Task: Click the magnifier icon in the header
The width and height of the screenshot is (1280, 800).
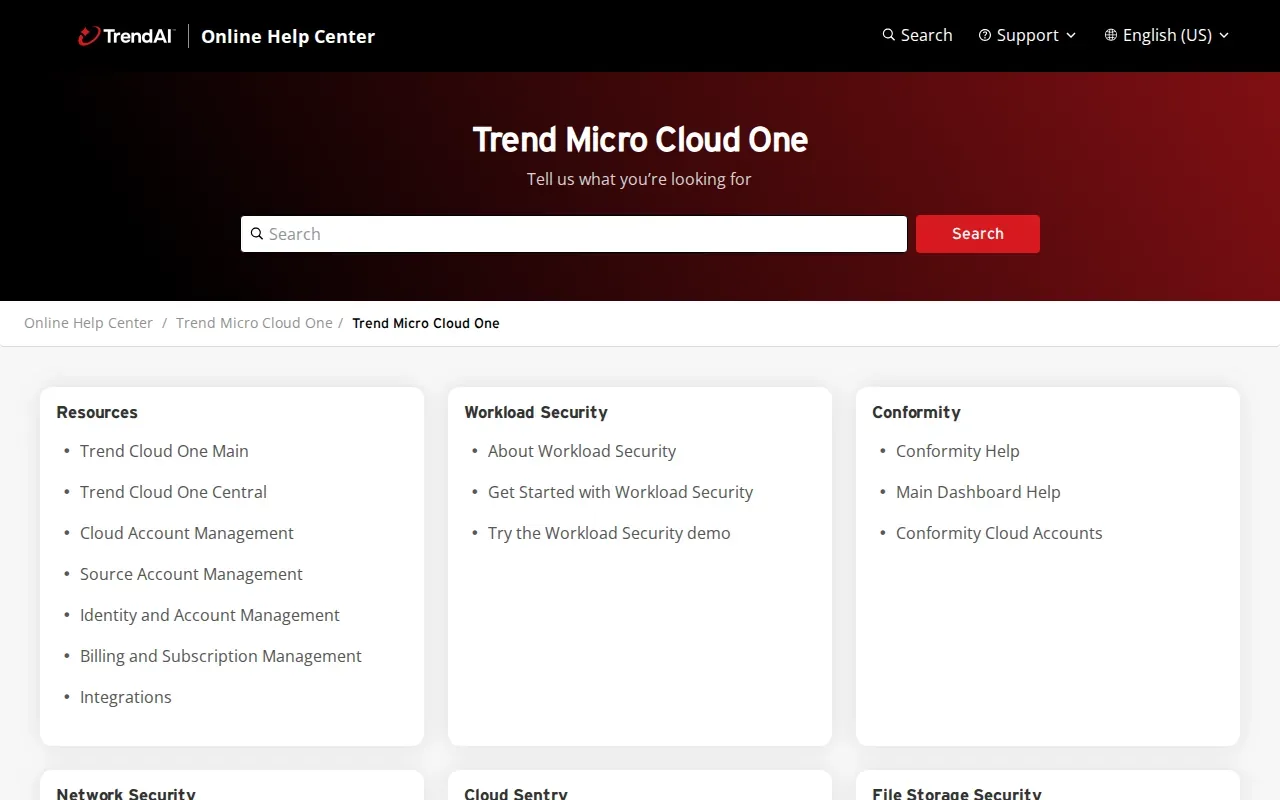Action: point(888,35)
